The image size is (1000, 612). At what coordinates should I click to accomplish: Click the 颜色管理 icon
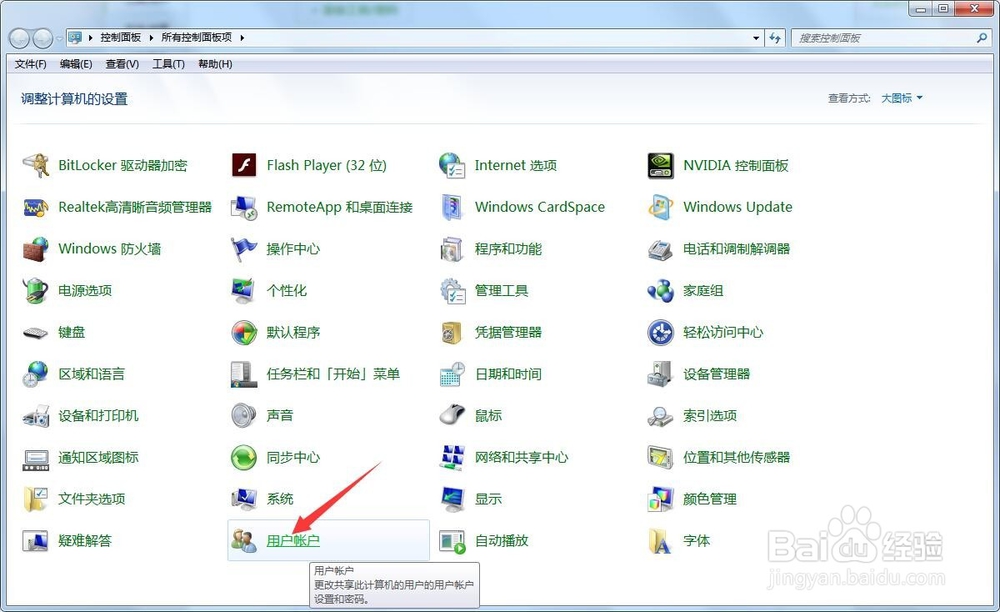[x=660, y=499]
